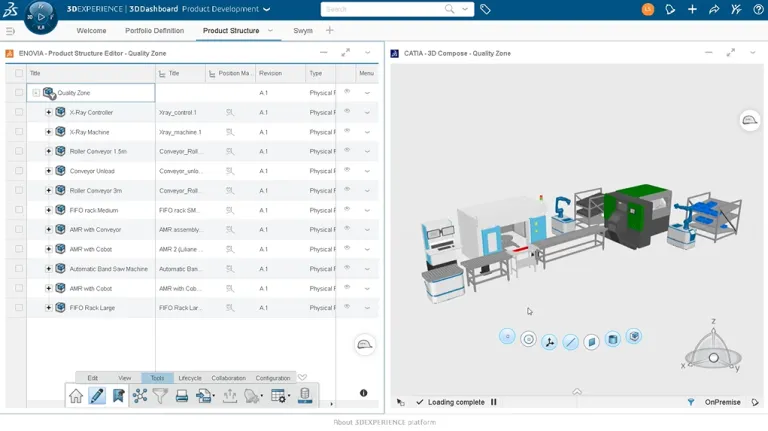Click the plus add icon in top bar
The width and height of the screenshot is (768, 431).
point(692,9)
